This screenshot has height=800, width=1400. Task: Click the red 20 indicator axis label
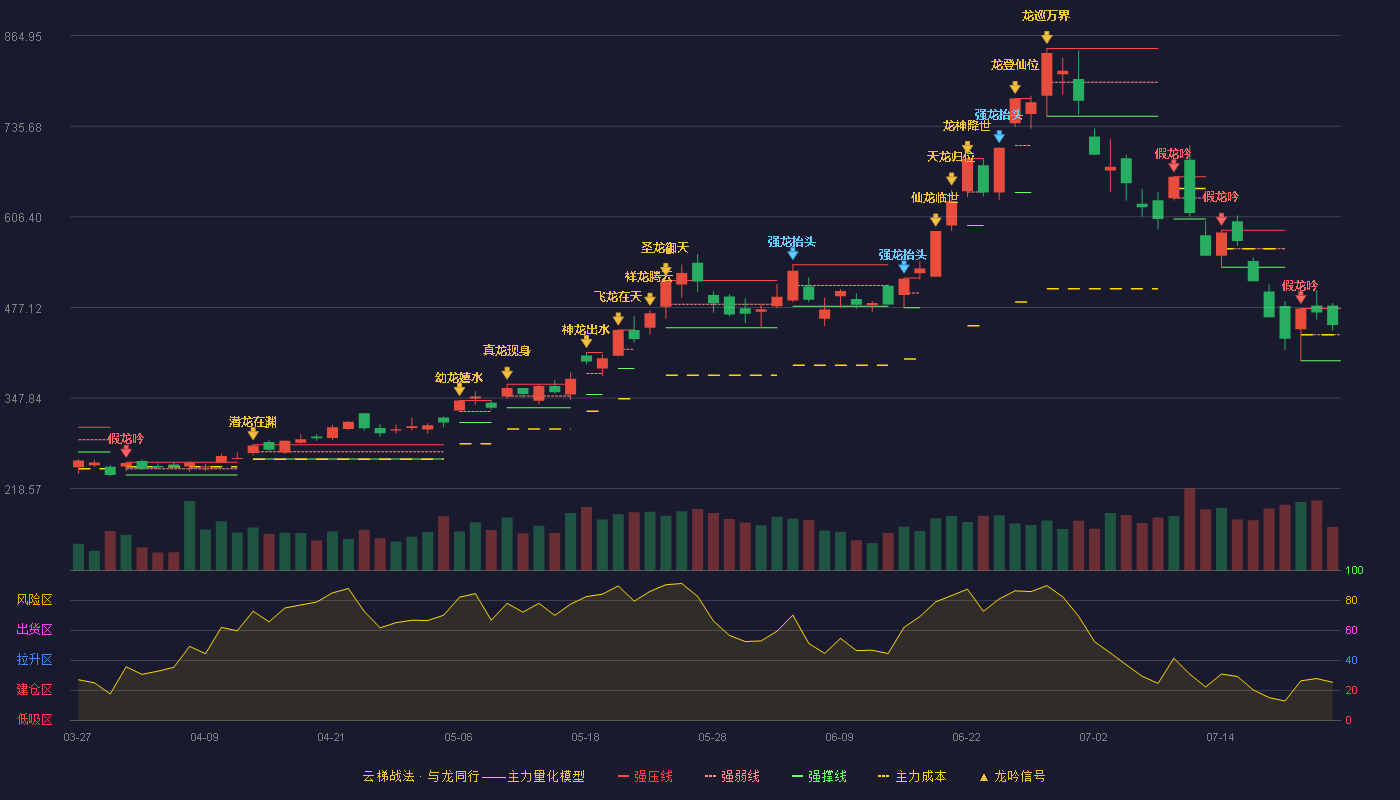tap(1351, 691)
